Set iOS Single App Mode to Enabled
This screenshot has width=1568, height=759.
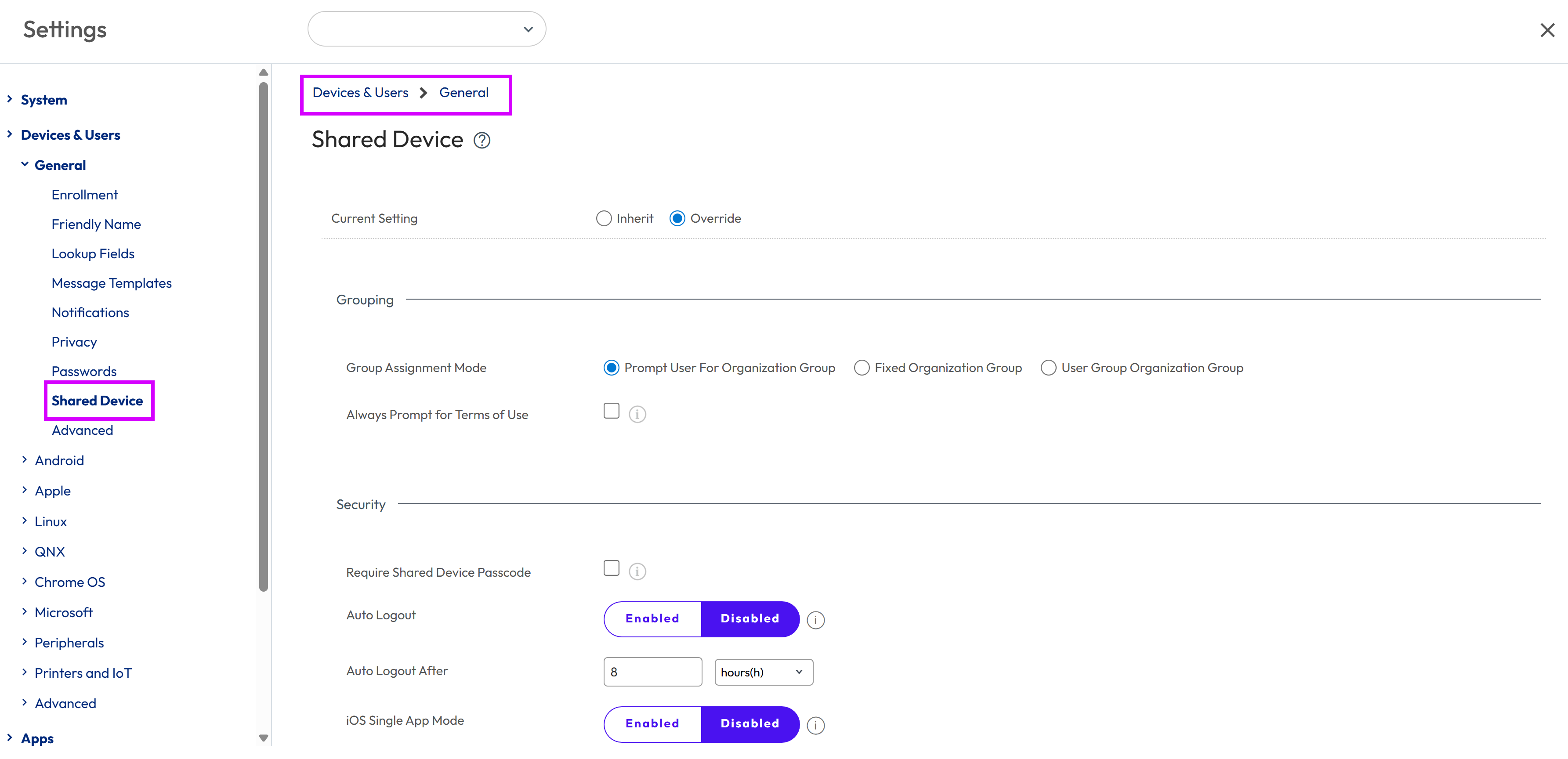[652, 724]
